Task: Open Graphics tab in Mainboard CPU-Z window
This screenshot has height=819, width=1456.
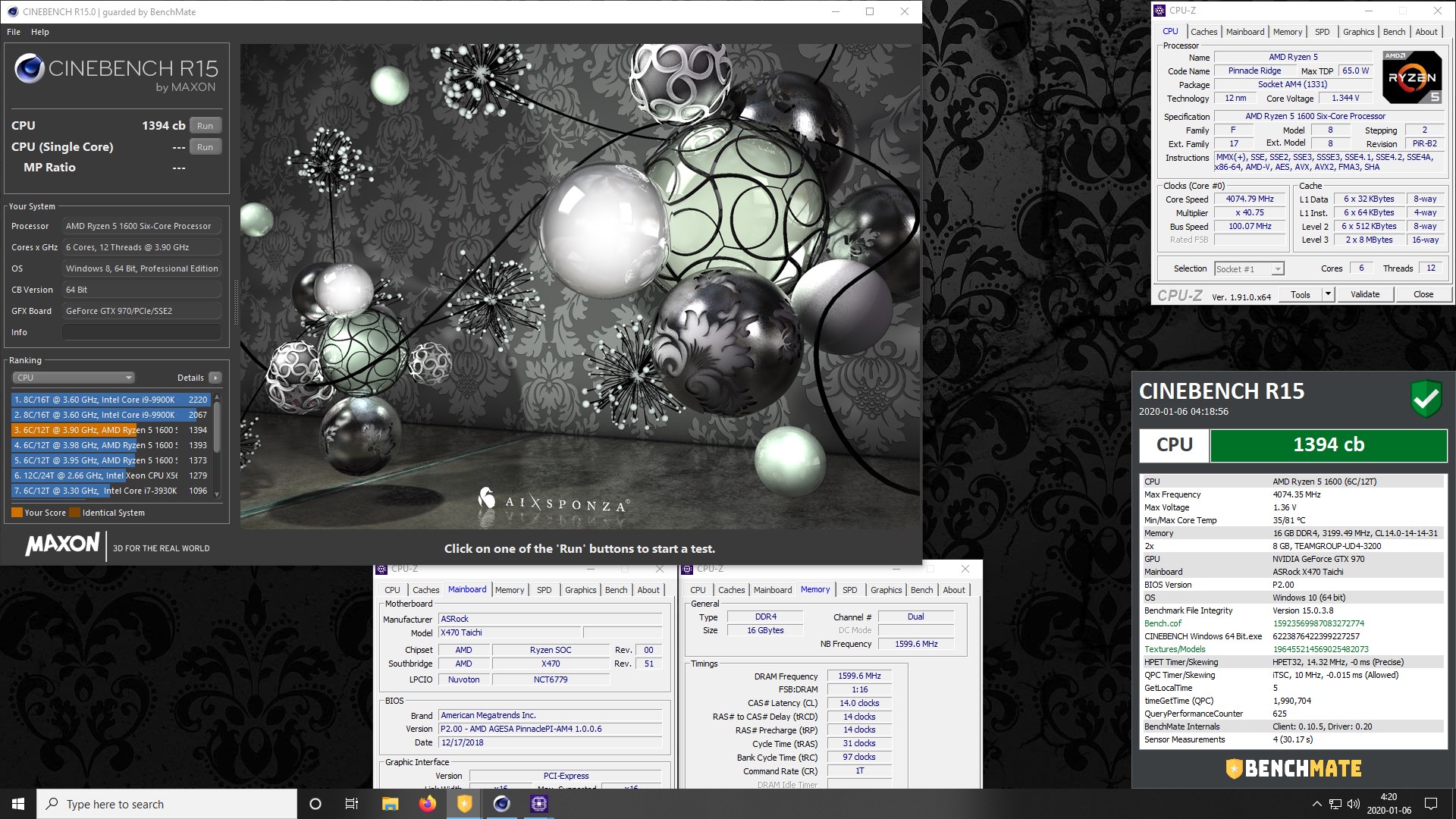Action: [580, 590]
